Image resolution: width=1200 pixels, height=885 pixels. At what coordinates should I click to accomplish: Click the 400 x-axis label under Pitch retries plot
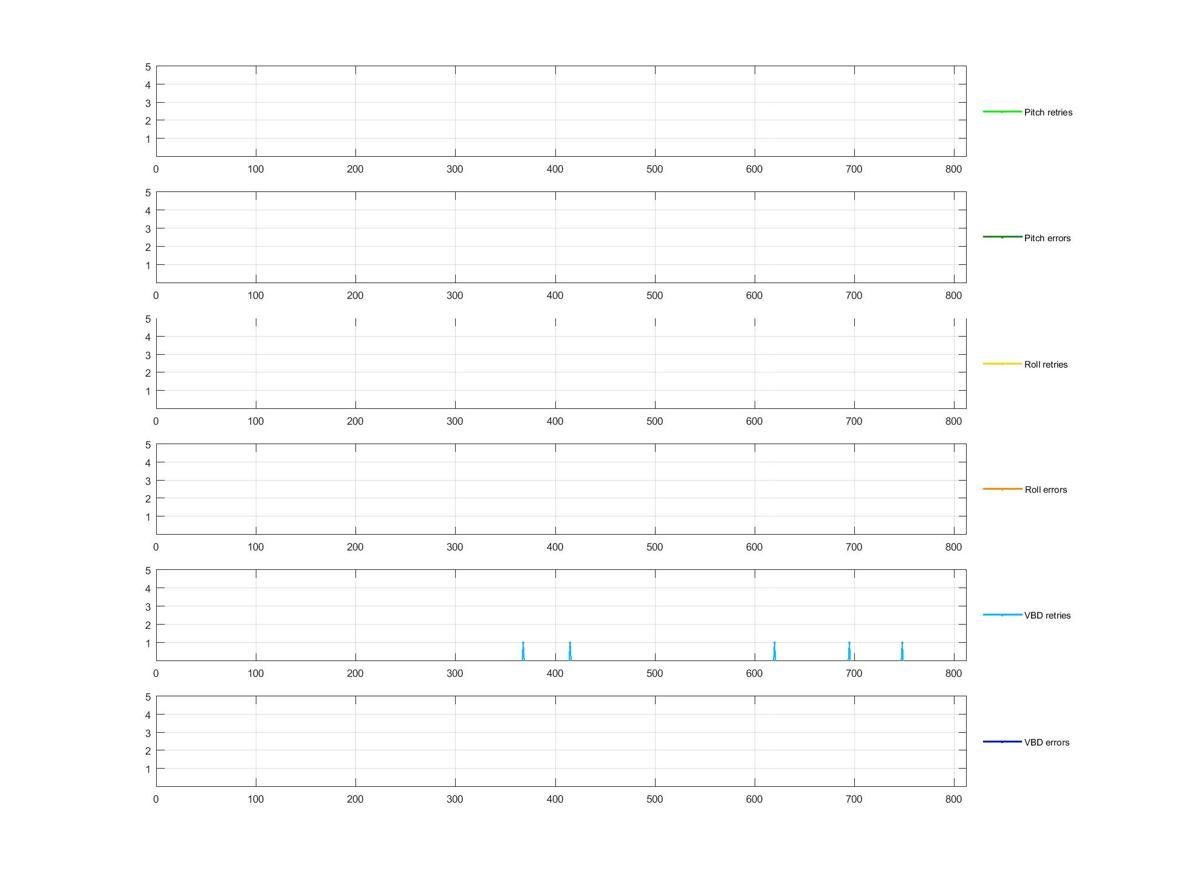pyautogui.click(x=555, y=170)
